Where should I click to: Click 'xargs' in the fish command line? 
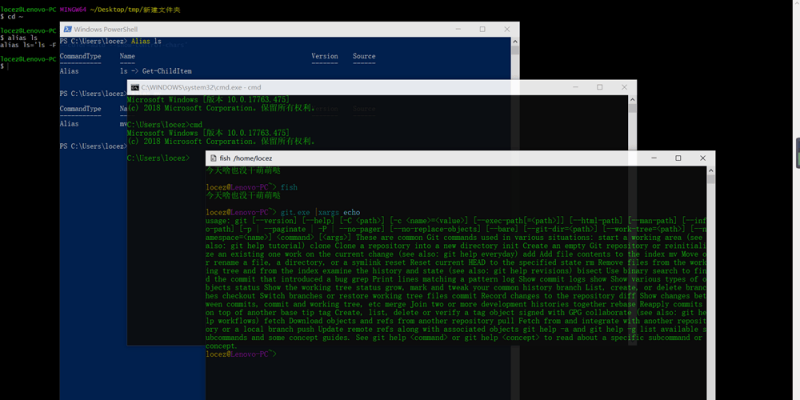(329, 212)
